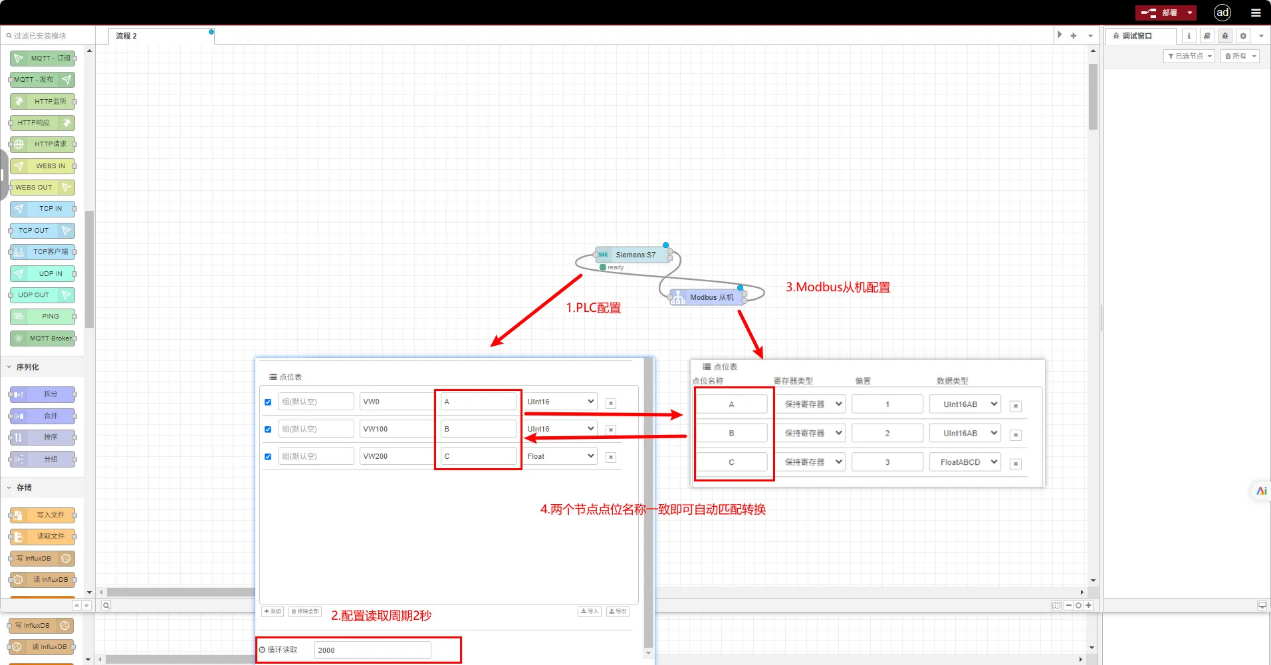Click the plus icon to add flow
1271x665 pixels.
[1073, 35]
